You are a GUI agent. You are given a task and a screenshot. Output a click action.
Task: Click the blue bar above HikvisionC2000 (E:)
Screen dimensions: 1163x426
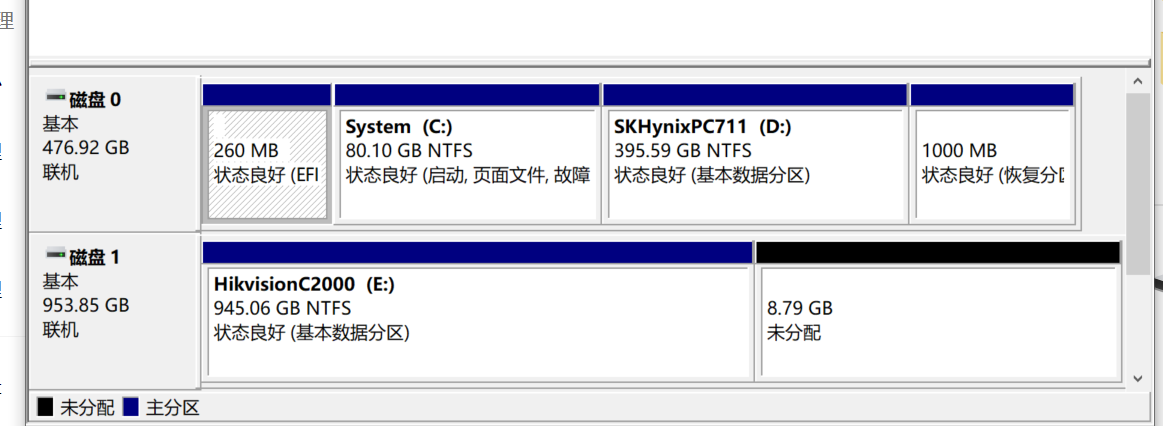point(478,252)
